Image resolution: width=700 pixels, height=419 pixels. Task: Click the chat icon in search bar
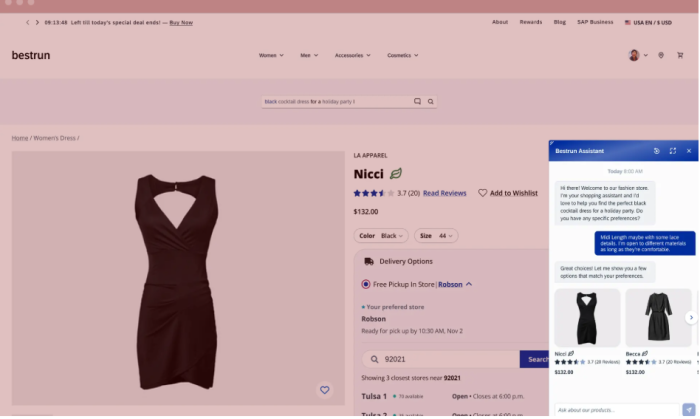pyautogui.click(x=417, y=101)
